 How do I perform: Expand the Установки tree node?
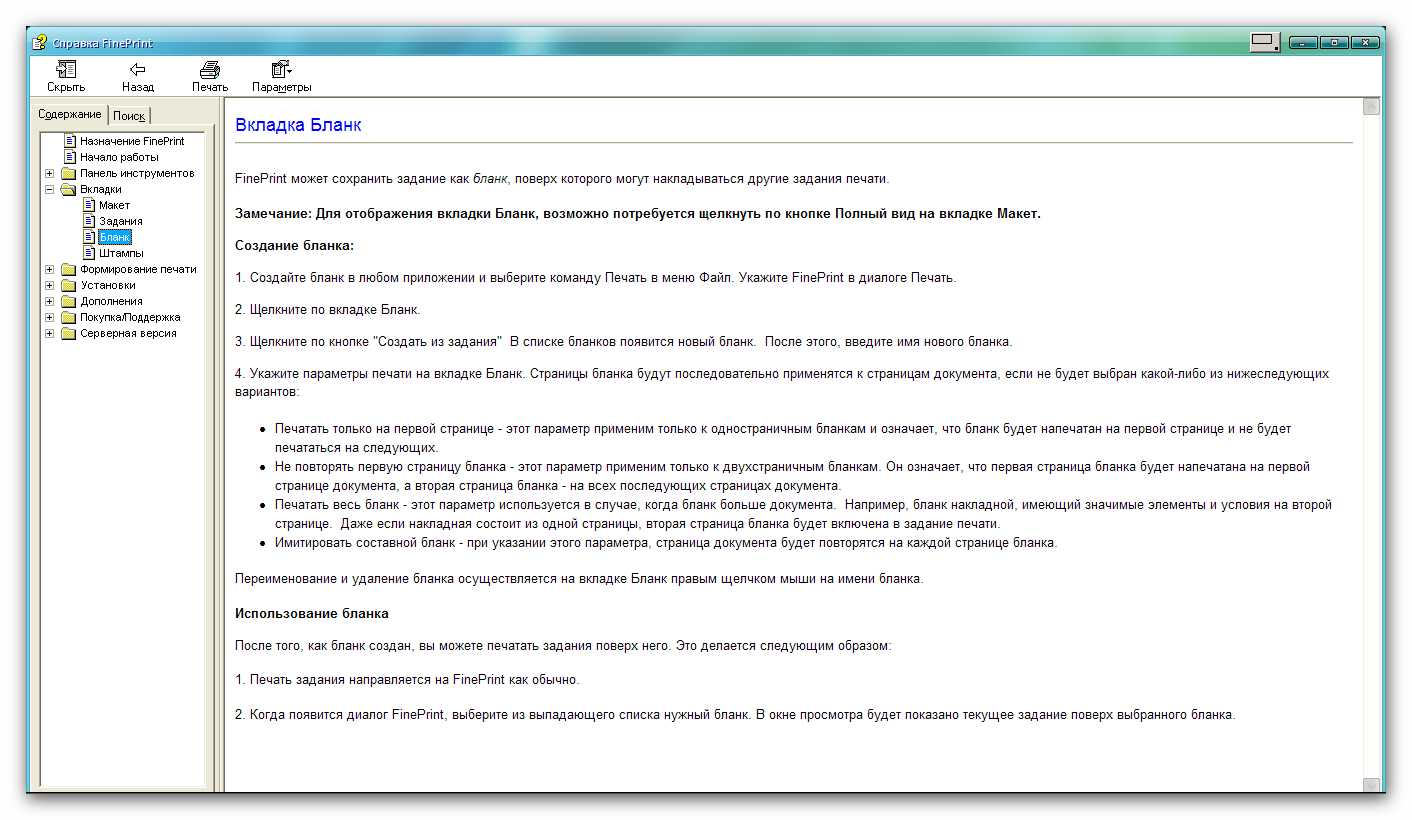pos(50,285)
